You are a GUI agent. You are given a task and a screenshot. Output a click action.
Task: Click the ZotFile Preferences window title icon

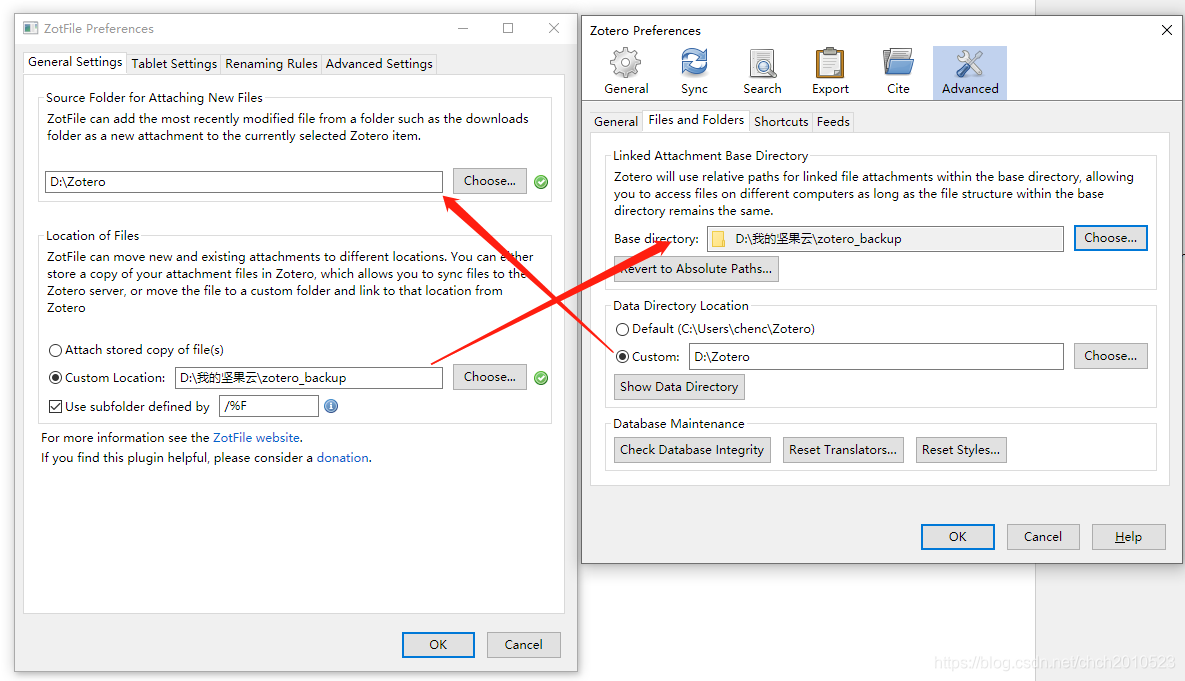coord(30,28)
